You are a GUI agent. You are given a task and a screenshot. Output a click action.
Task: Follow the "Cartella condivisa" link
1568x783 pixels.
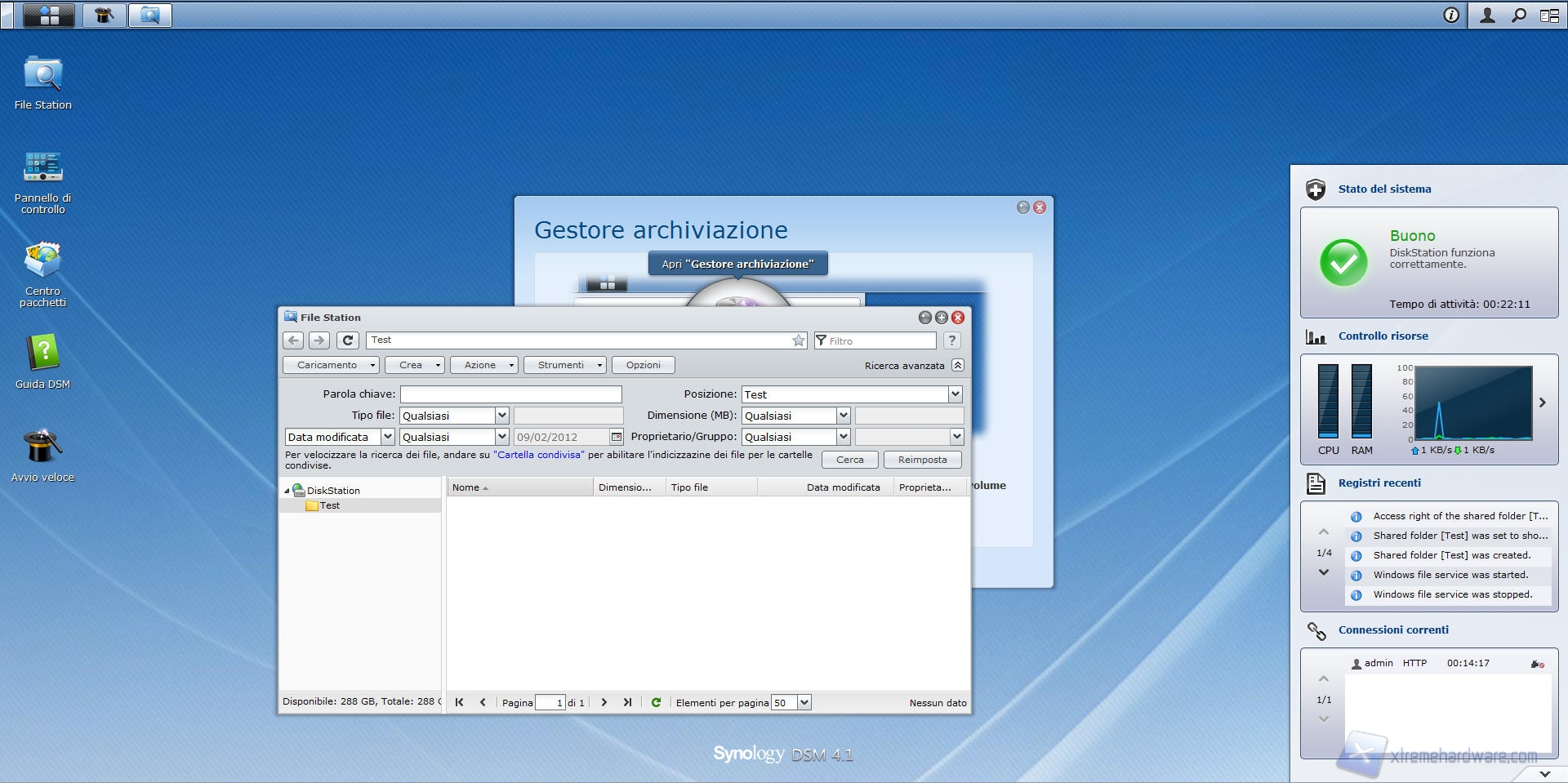(x=538, y=455)
